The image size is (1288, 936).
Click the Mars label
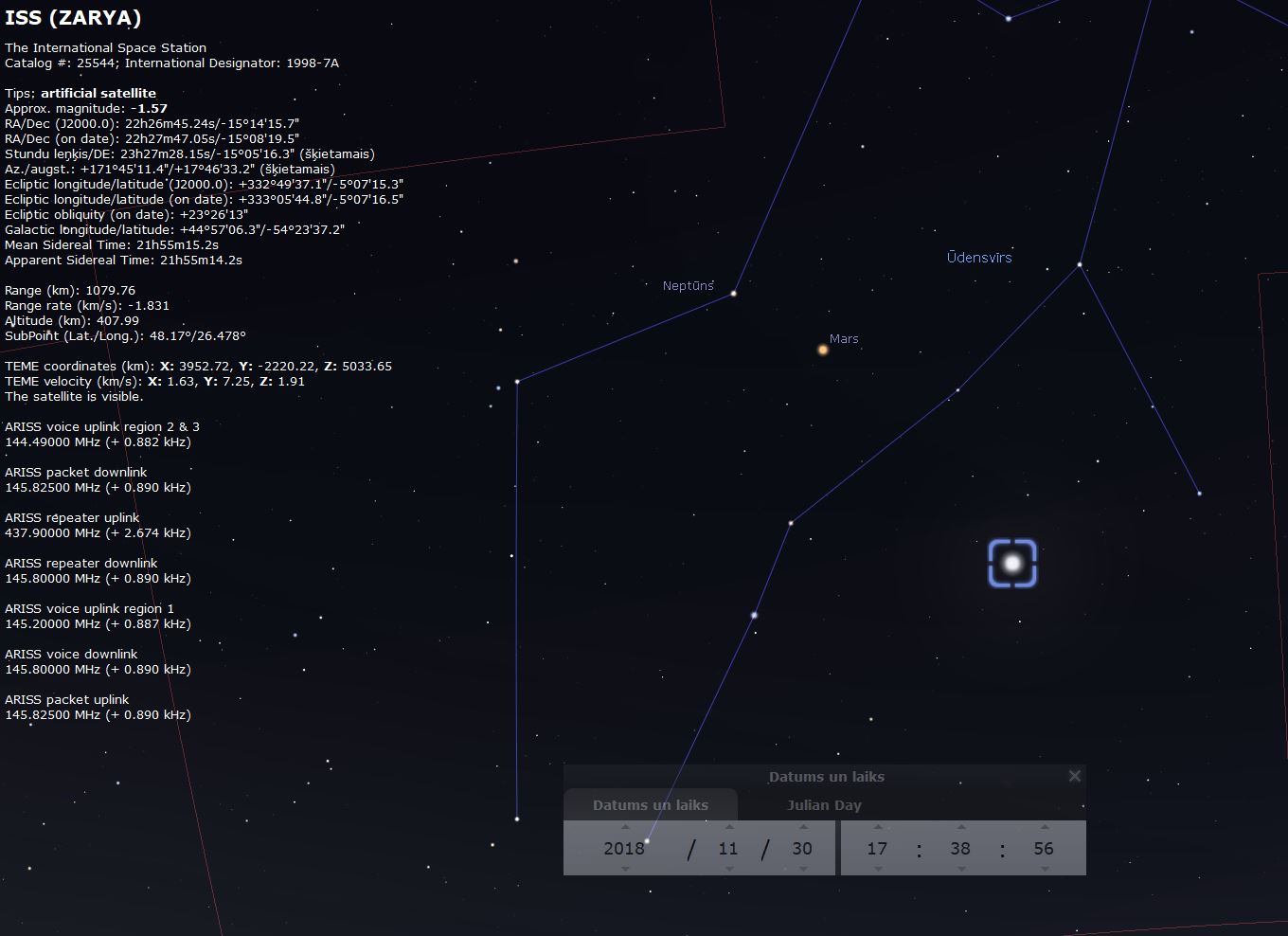[844, 338]
